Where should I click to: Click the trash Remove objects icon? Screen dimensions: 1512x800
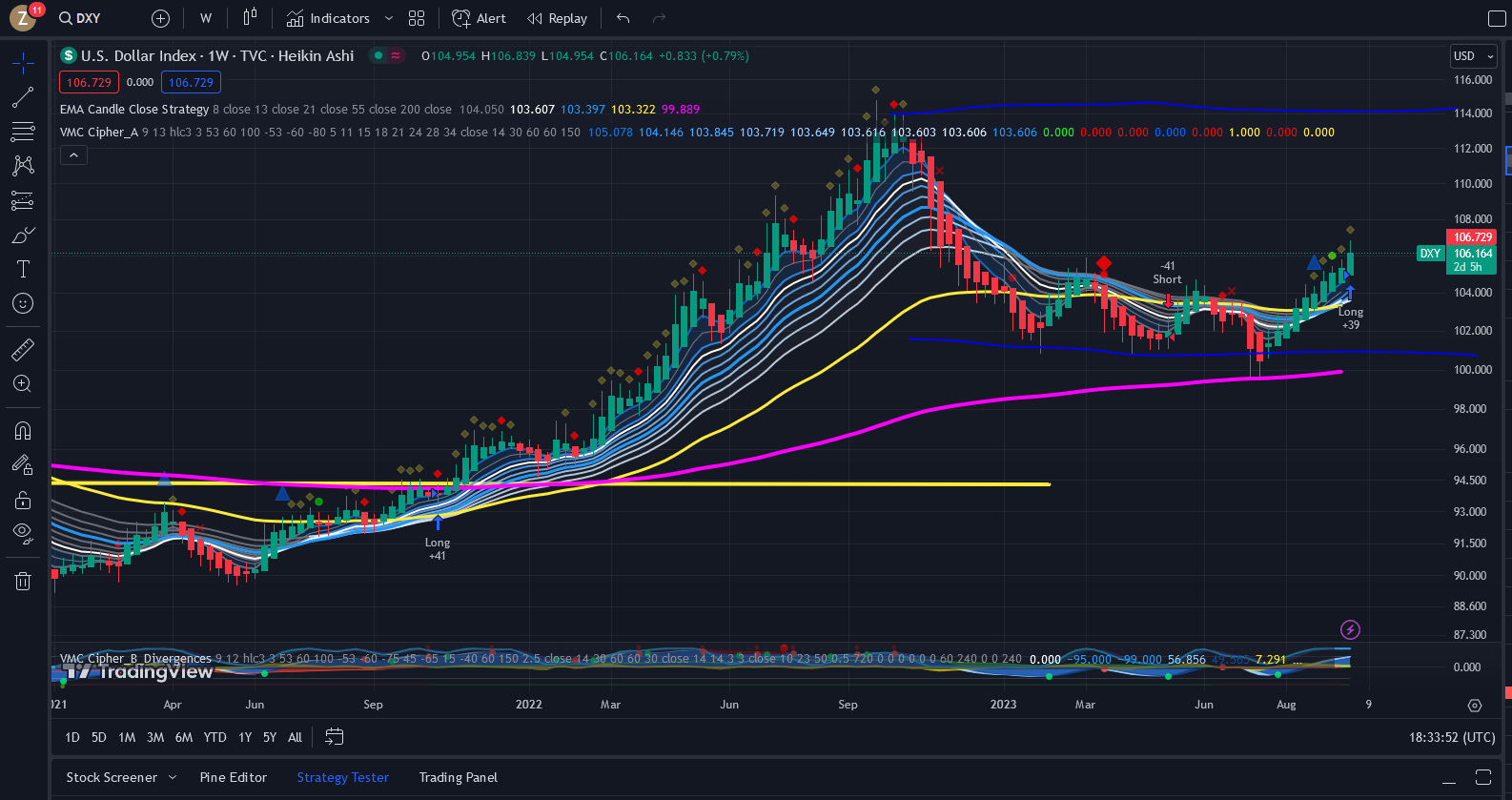[x=23, y=581]
